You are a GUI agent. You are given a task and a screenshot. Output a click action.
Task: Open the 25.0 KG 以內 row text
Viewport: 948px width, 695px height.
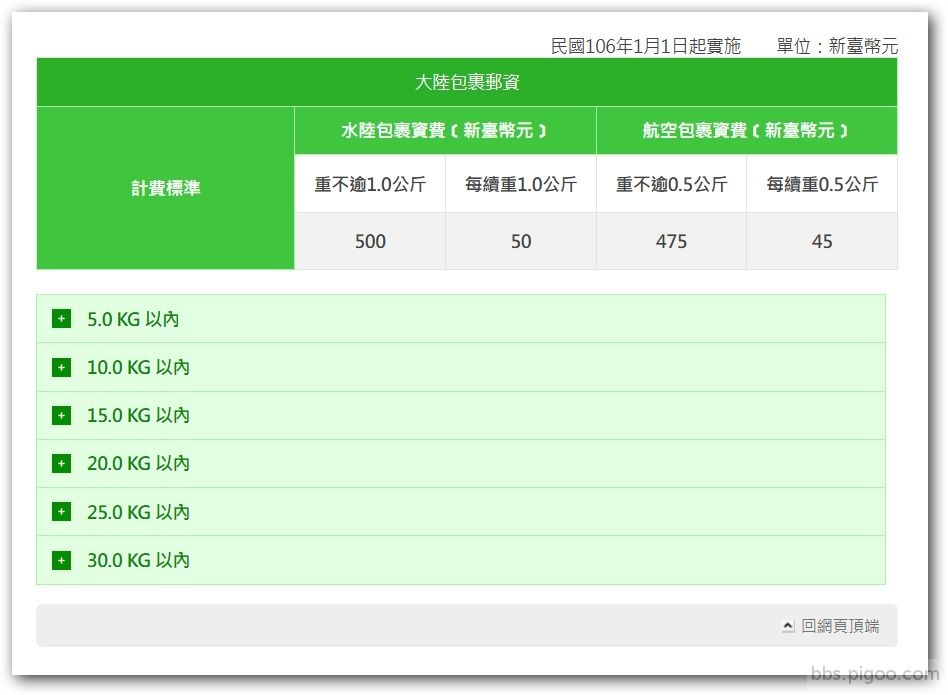click(x=138, y=513)
